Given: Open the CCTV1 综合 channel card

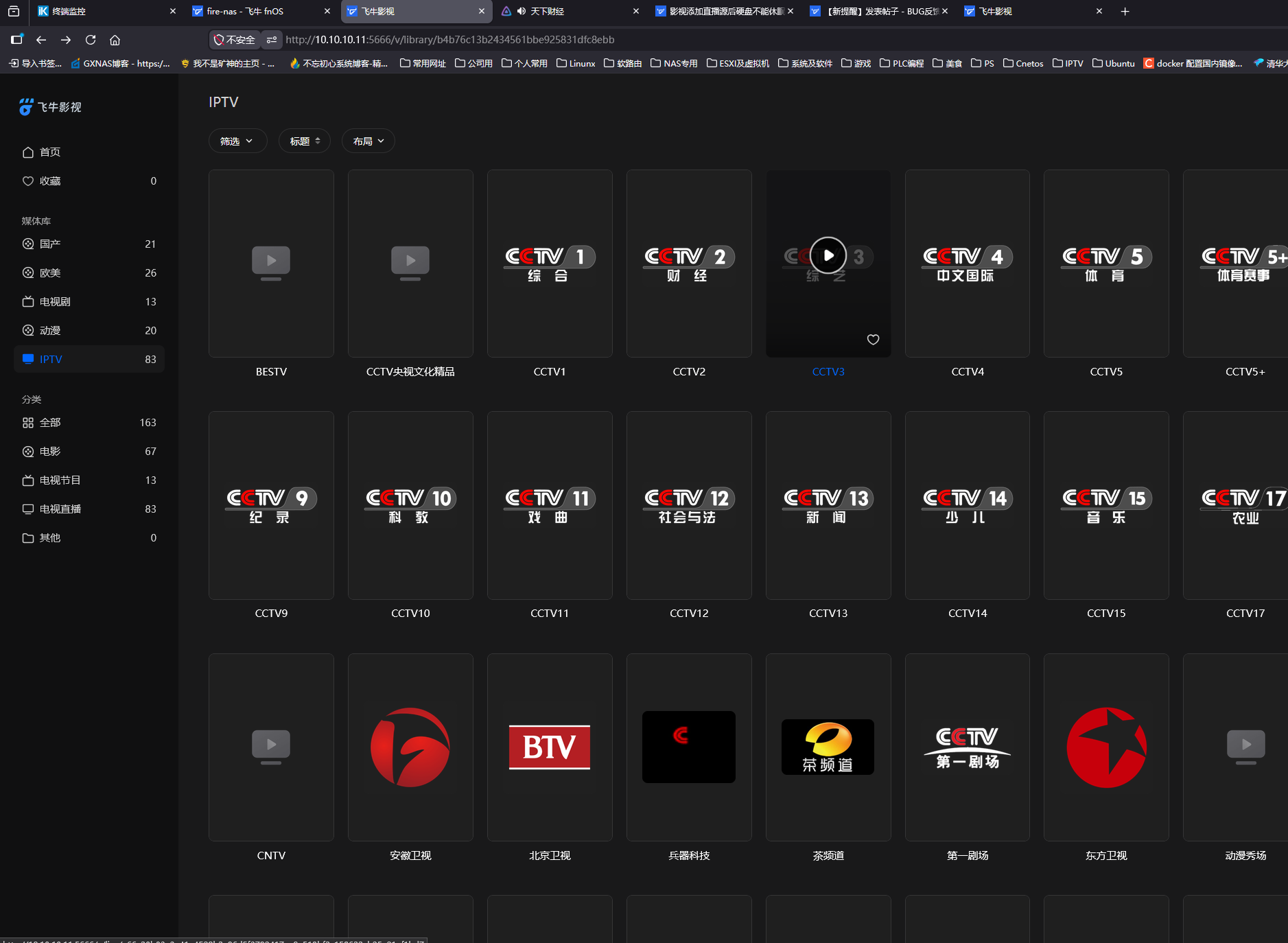Looking at the screenshot, I should pyautogui.click(x=550, y=264).
